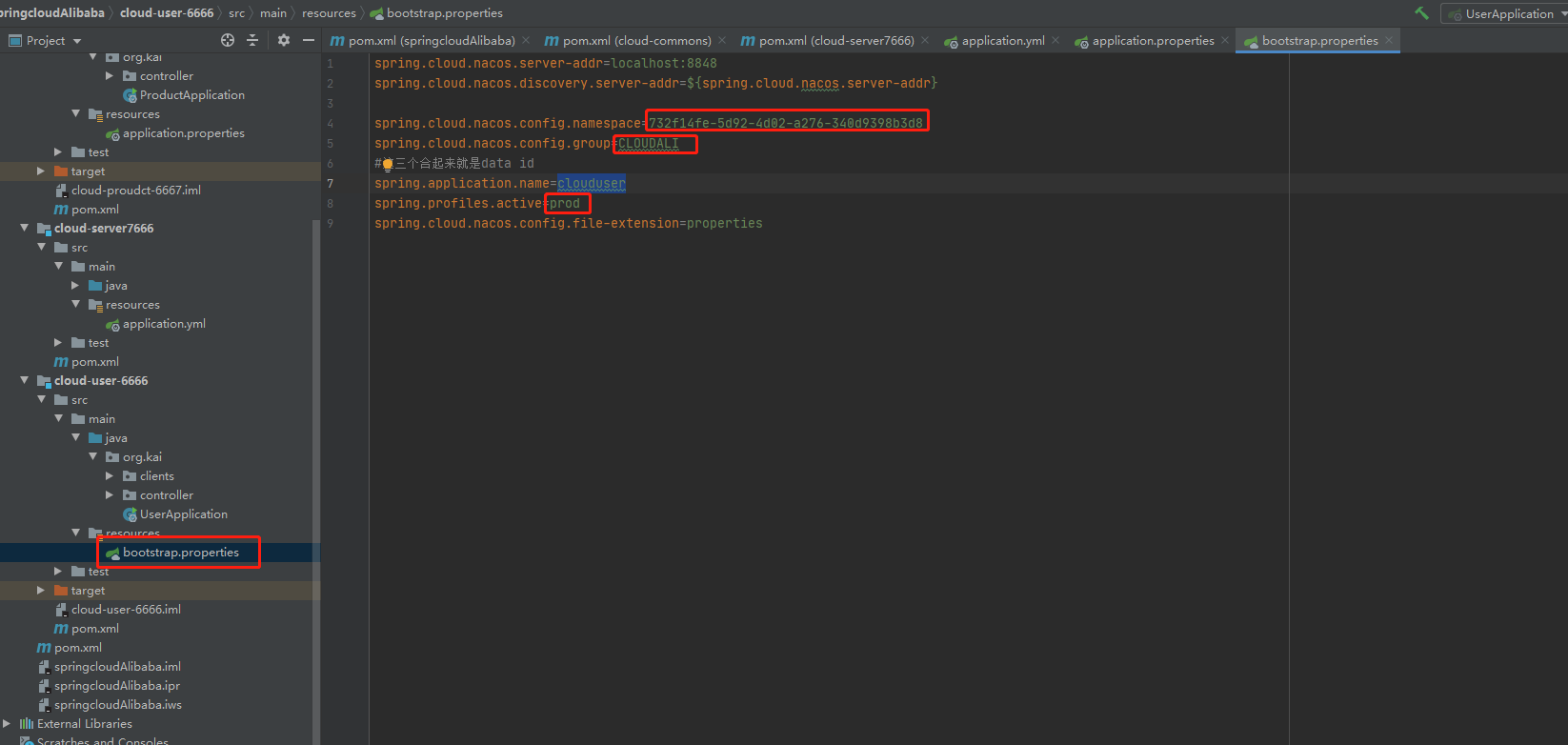The width and height of the screenshot is (1568, 745).
Task: Expand target folder under cloud-user-6666
Action: point(41,591)
